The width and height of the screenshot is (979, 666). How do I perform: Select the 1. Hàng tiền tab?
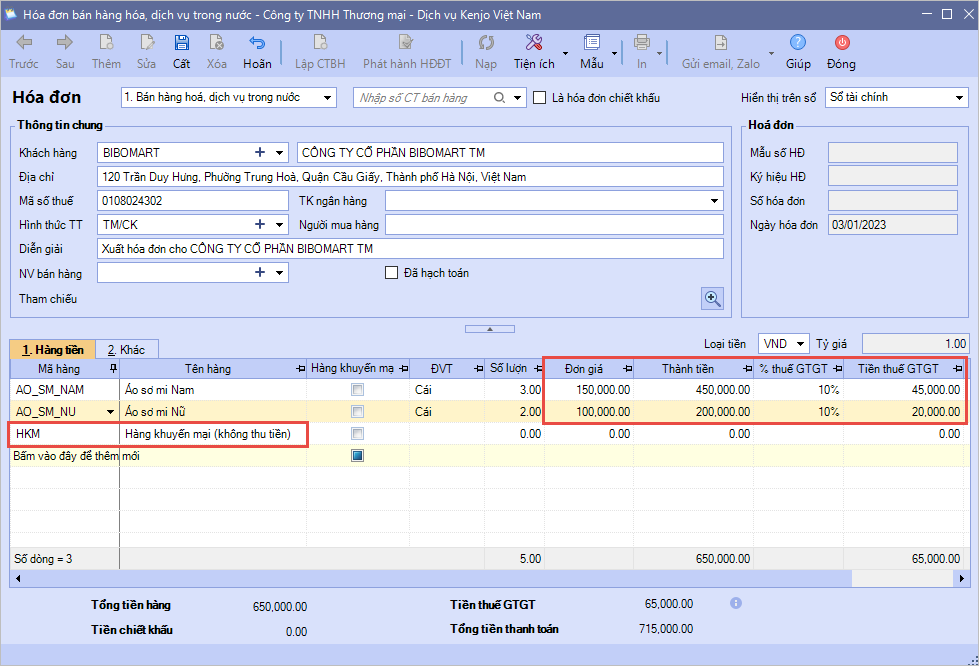click(x=53, y=350)
